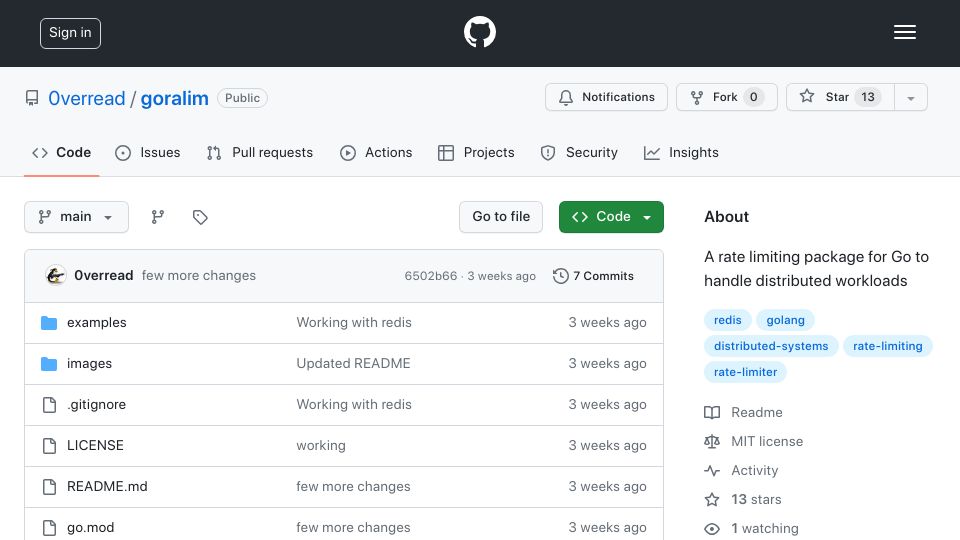Expand the main branch selector dropdown
The width and height of the screenshot is (960, 540).
77,217
